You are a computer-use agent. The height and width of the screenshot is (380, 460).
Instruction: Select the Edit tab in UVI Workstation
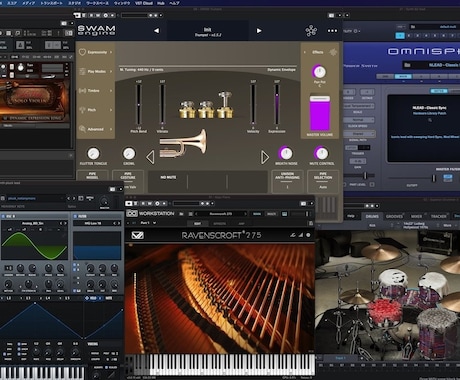point(197,224)
